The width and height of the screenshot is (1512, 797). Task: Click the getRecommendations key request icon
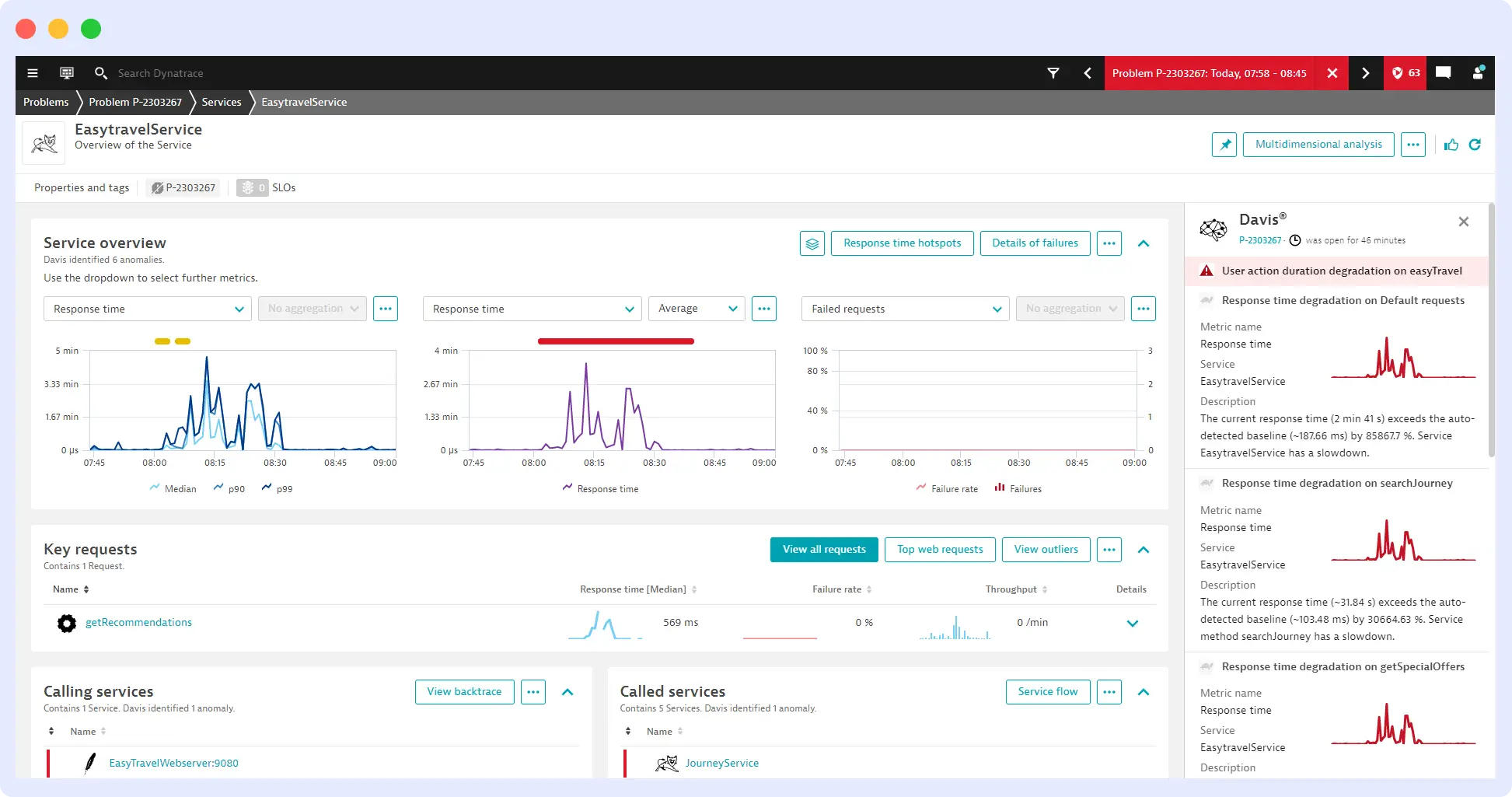67,623
